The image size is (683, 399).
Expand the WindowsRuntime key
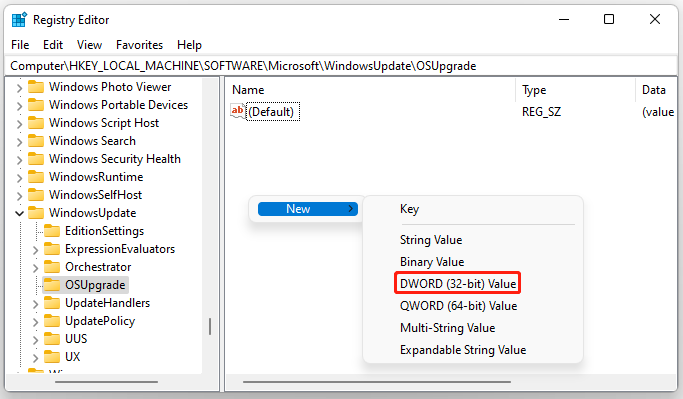coord(19,178)
